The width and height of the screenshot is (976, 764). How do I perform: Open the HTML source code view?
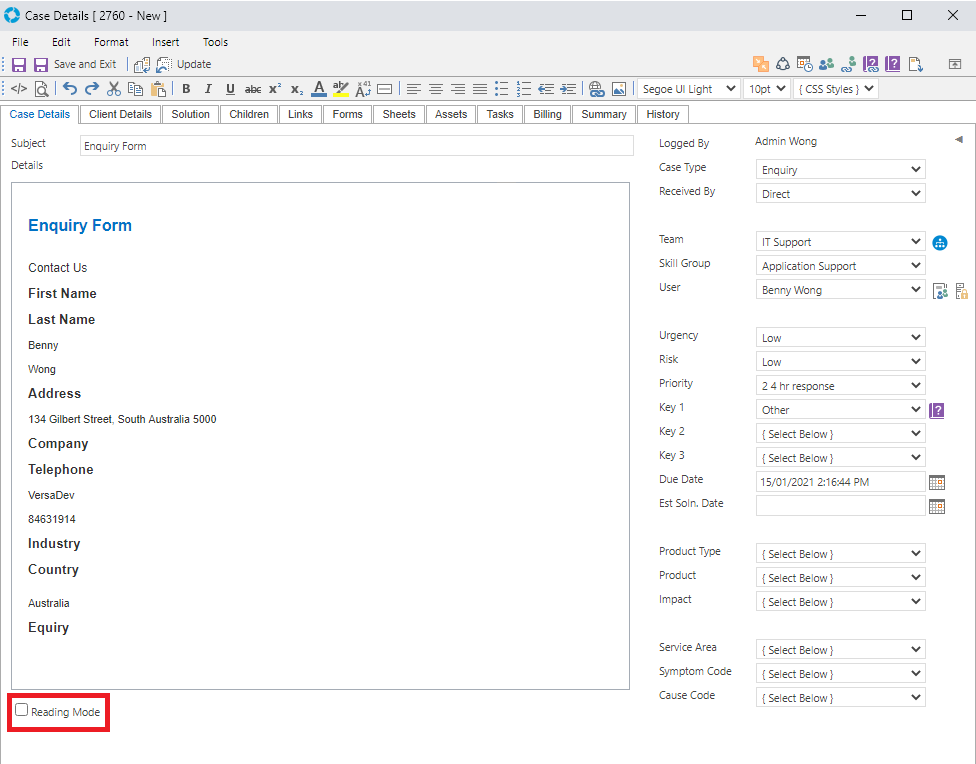pyautogui.click(x=19, y=89)
